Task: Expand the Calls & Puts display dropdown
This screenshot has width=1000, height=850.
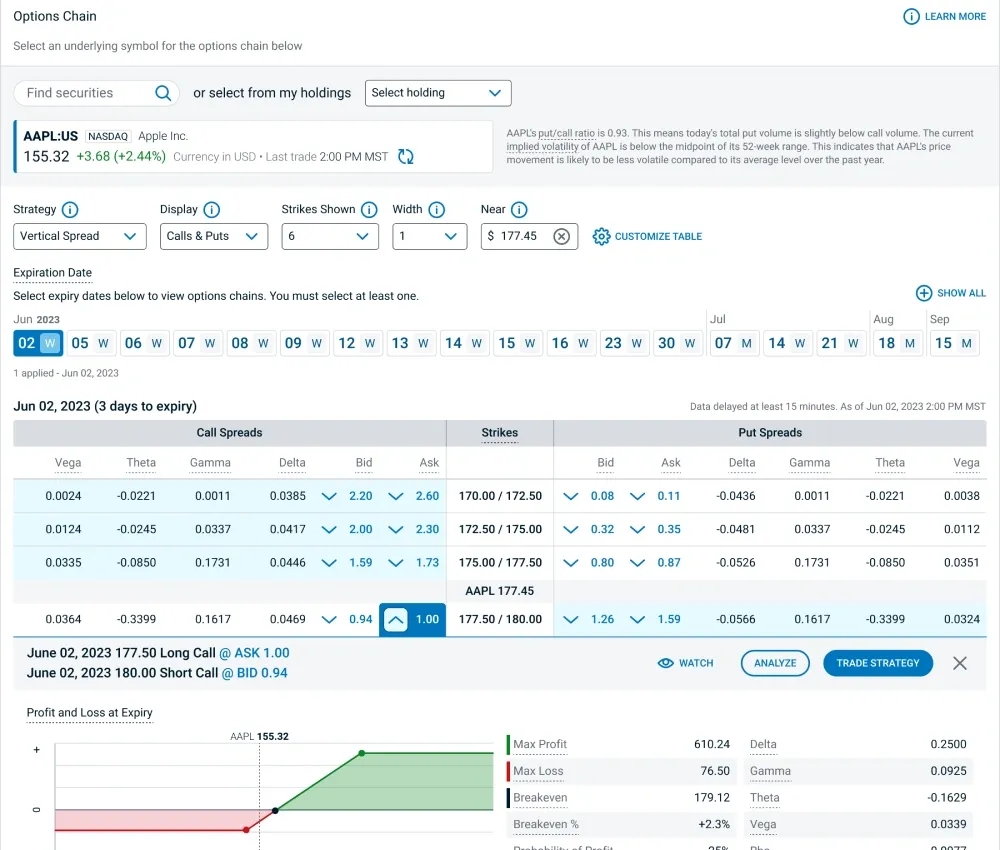Action: pyautogui.click(x=213, y=236)
